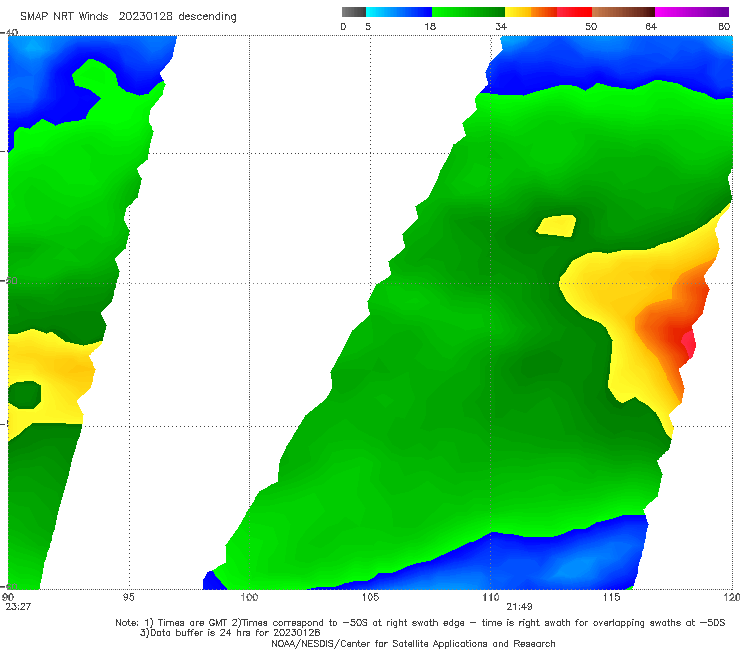This screenshot has height=650, width=740.
Task: Click the swath time "21:49"
Action: click(x=520, y=607)
